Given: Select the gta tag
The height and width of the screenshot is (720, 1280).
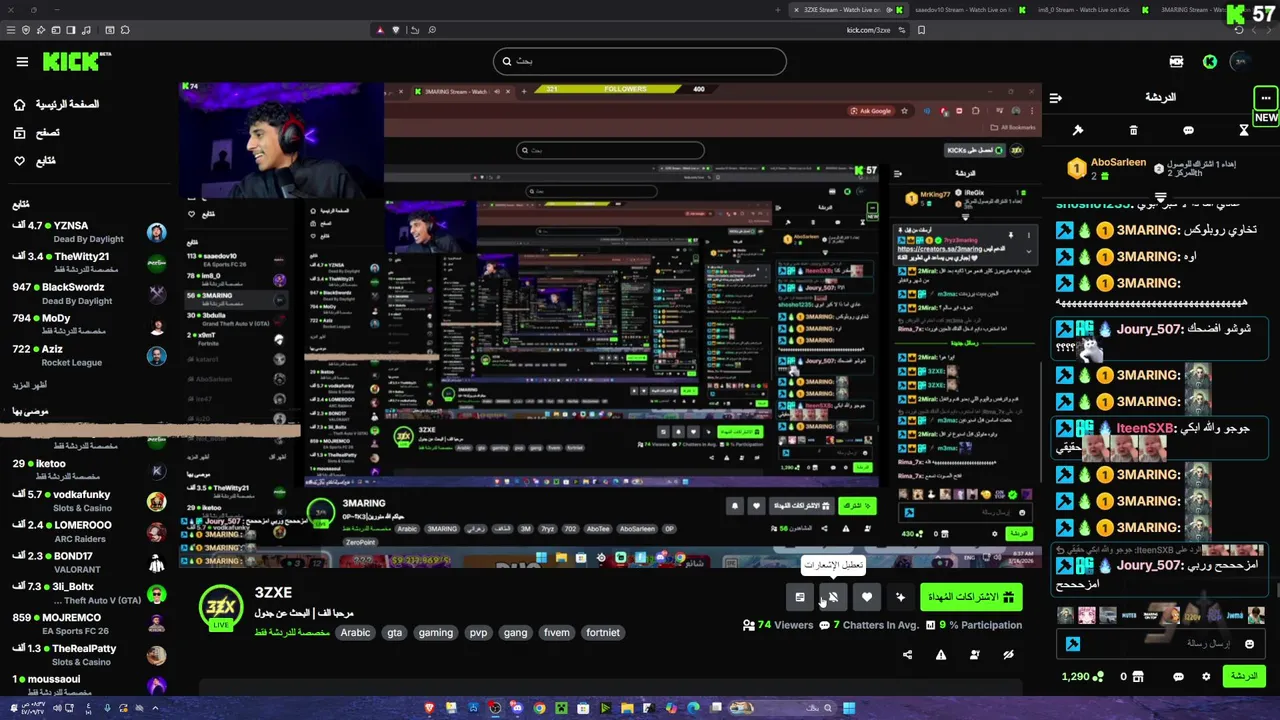Looking at the screenshot, I should click(x=394, y=632).
